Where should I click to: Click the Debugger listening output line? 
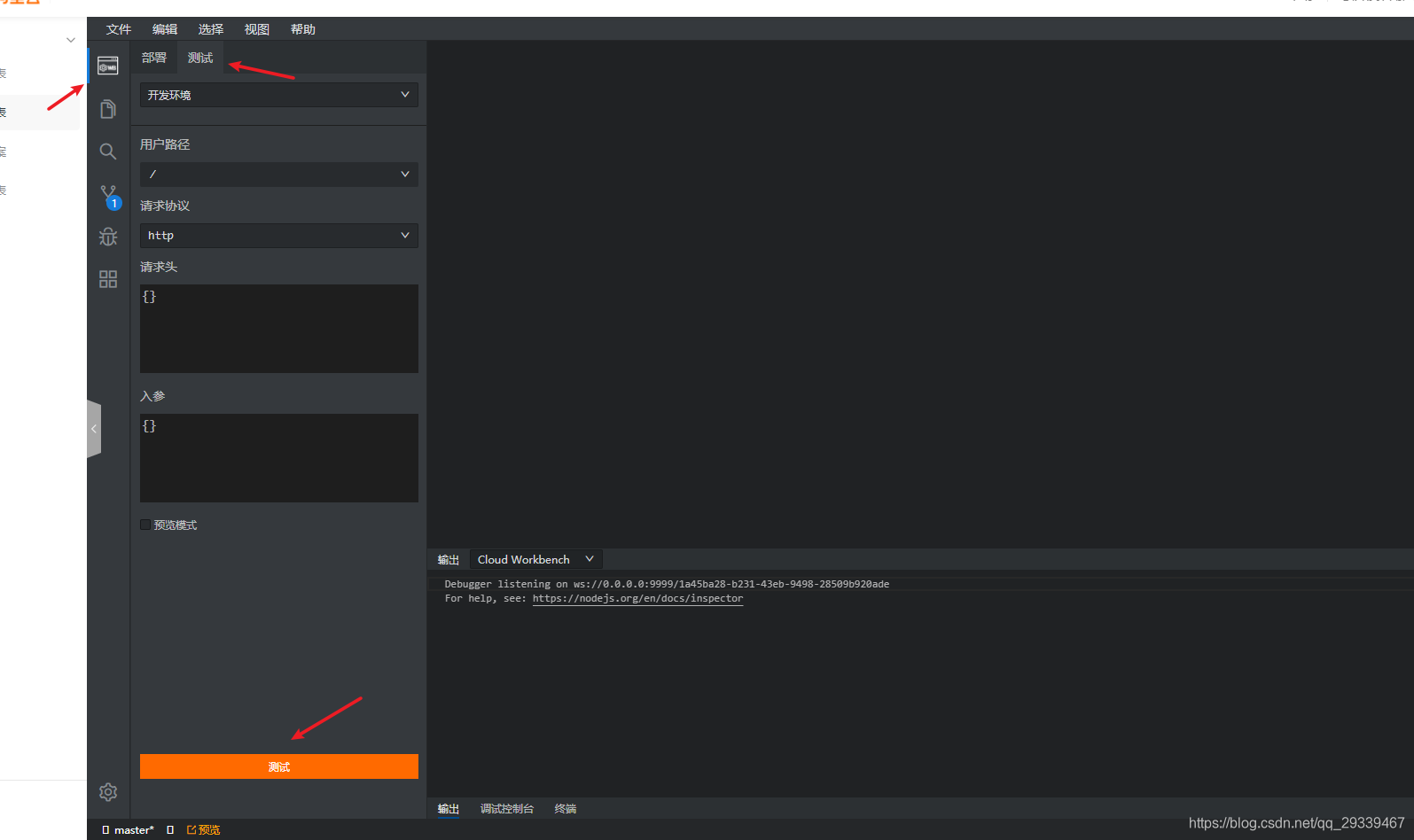click(x=667, y=585)
